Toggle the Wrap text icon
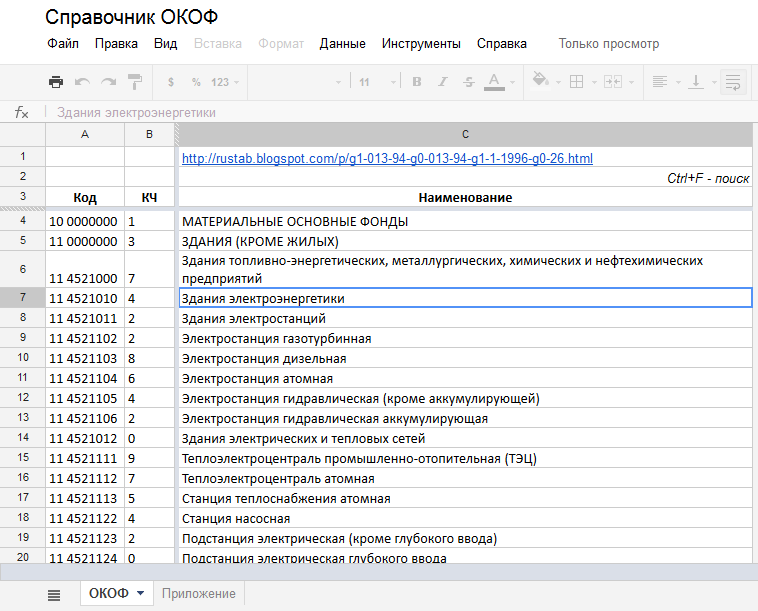This screenshot has width=758, height=611. click(733, 82)
